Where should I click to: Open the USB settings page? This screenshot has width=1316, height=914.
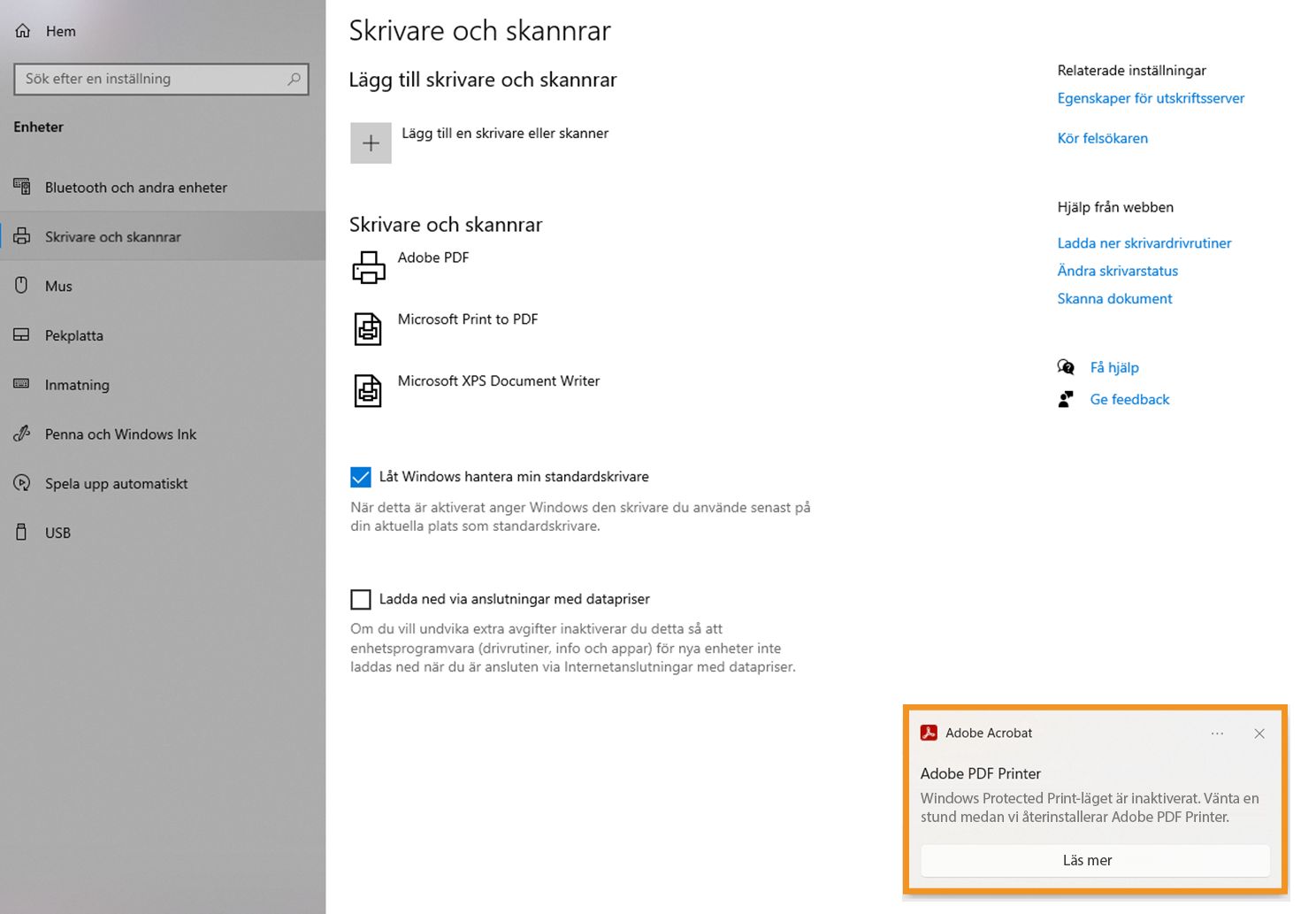click(x=163, y=533)
